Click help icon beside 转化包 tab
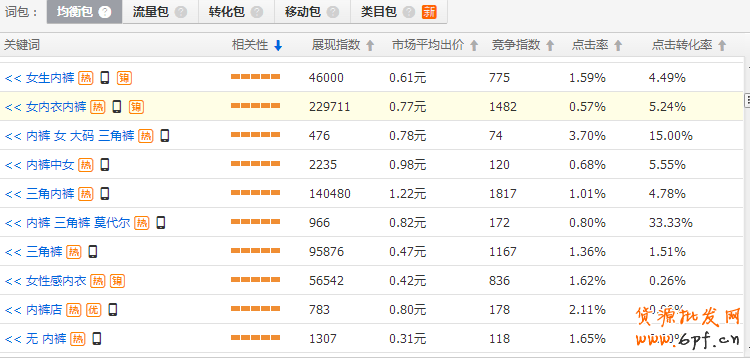This screenshot has width=750, height=361. pyautogui.click(x=257, y=12)
